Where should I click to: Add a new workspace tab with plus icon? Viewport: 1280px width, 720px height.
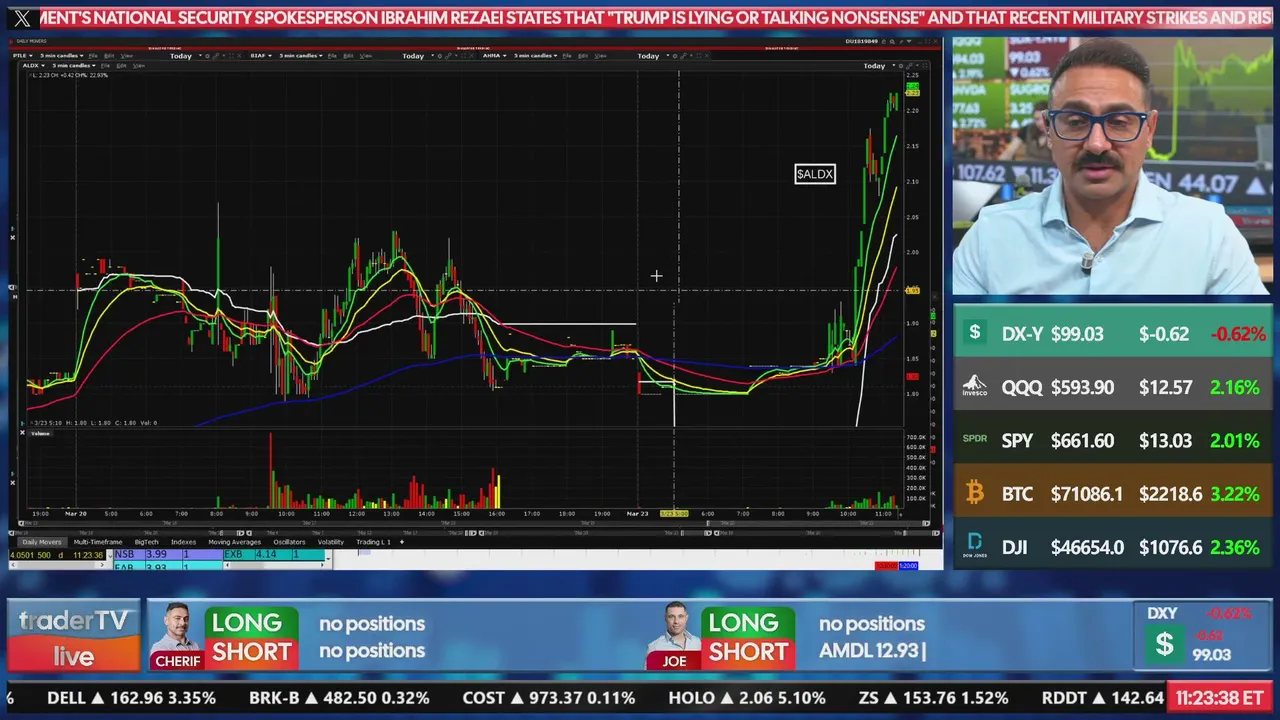[x=402, y=542]
